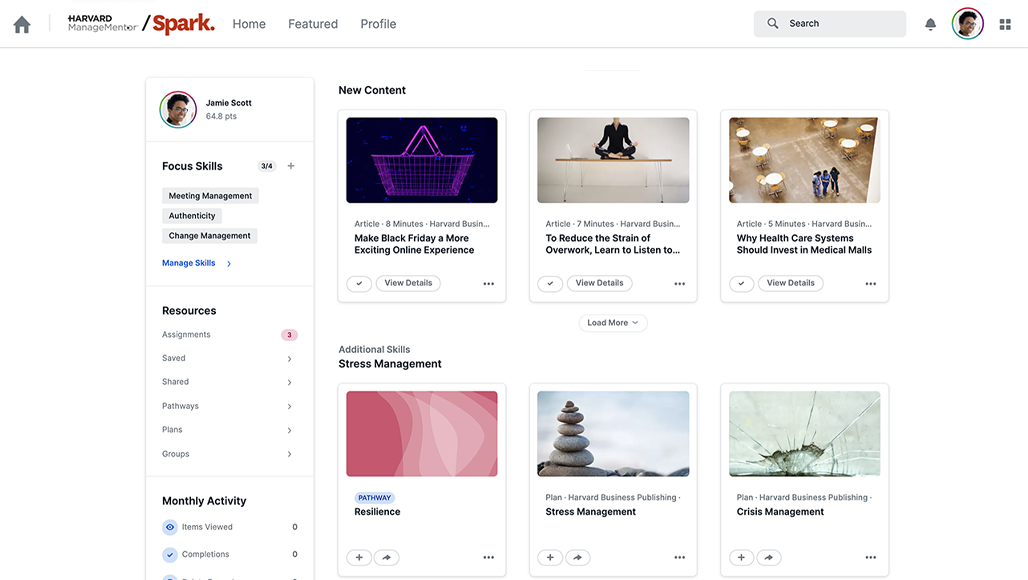The width and height of the screenshot is (1028, 580).
Task: View Details of Medical Malls article
Action: point(791,283)
